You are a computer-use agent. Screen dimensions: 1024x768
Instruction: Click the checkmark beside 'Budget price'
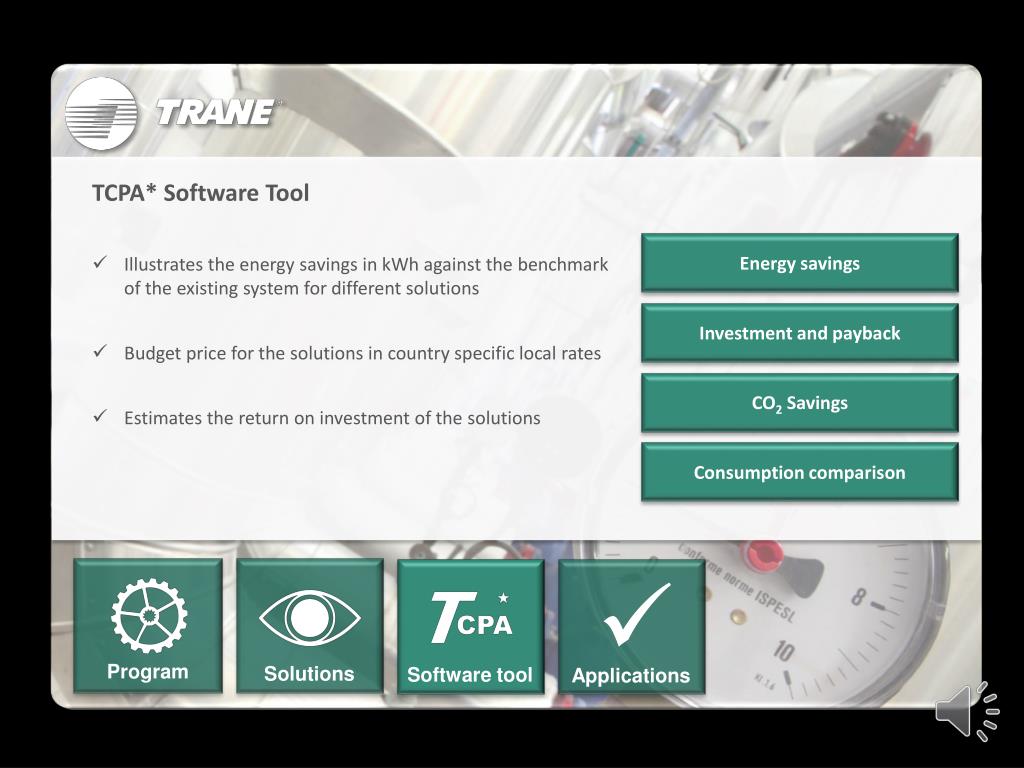(x=100, y=351)
